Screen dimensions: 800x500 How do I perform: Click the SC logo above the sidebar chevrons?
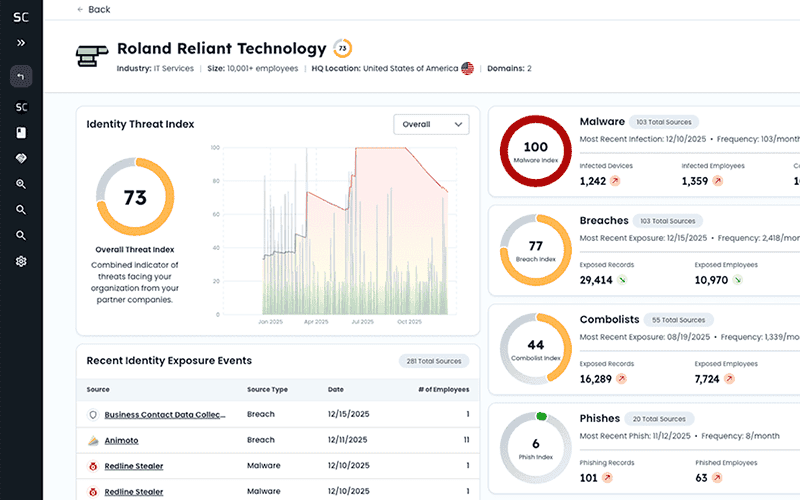click(21, 17)
